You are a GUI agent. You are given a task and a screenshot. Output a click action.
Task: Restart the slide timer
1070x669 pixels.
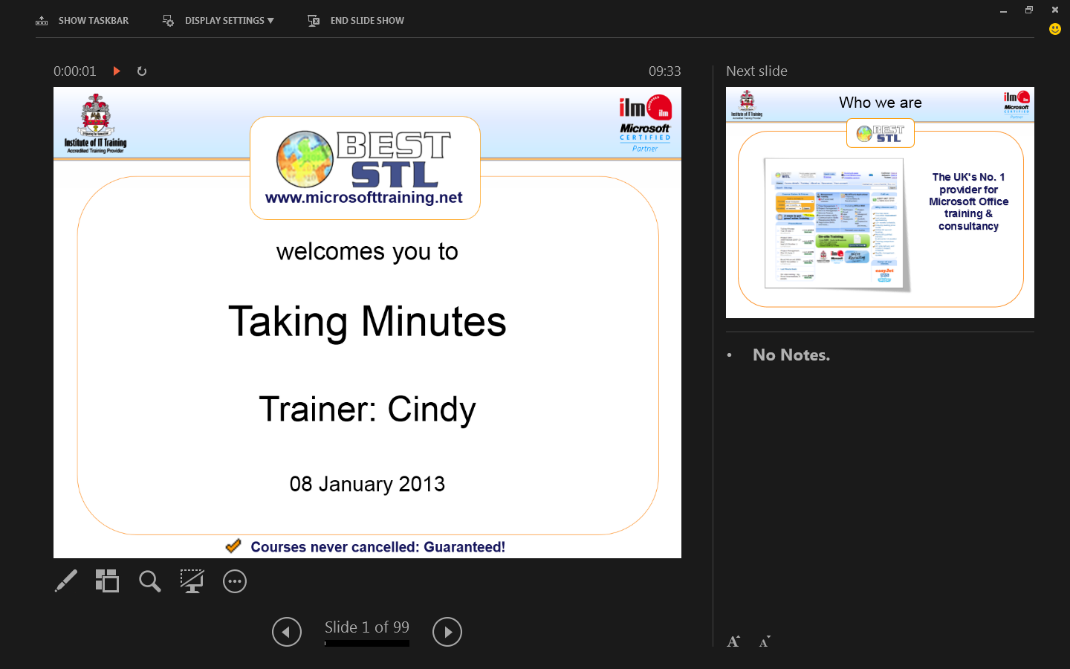point(142,71)
